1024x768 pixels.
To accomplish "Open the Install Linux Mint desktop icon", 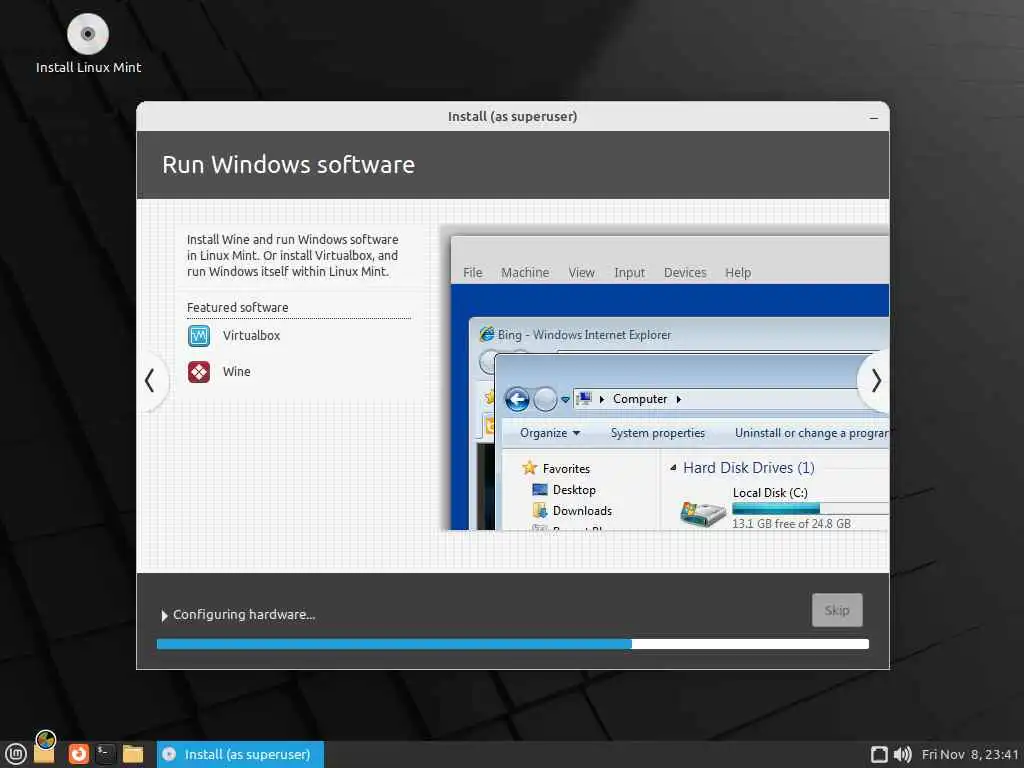I will pos(88,42).
